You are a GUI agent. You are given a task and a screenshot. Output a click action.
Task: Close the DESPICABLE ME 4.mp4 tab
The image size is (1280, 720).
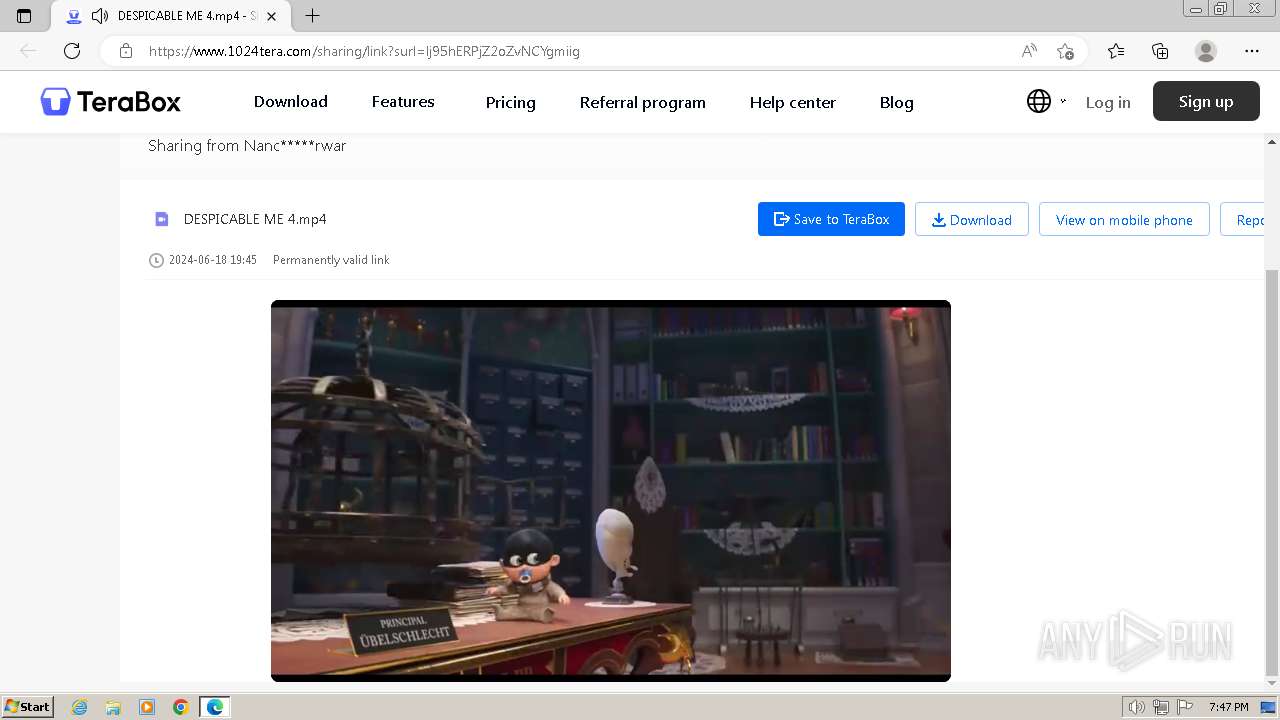[271, 16]
